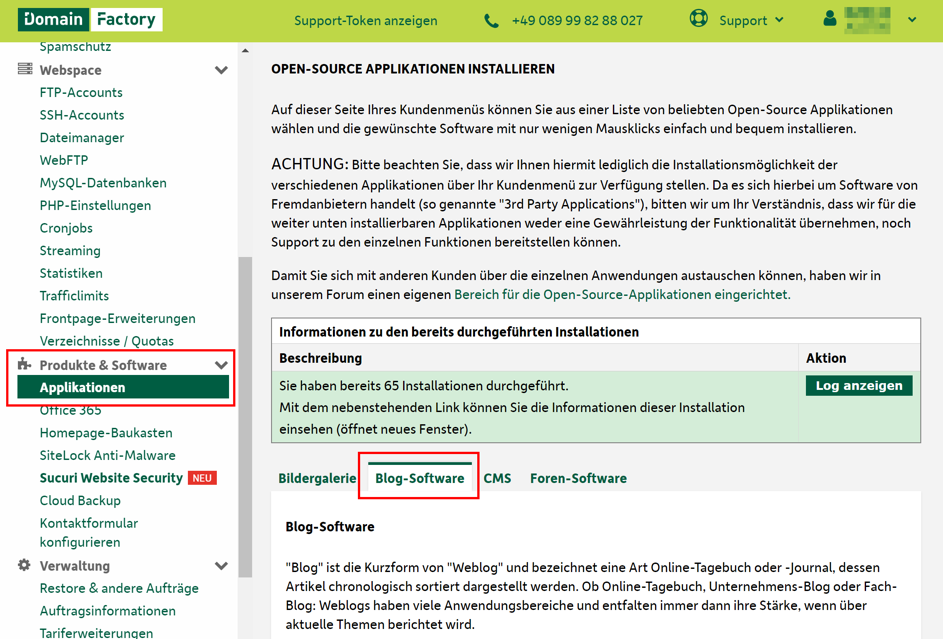
Task: Select the Blog-Software tab
Action: 420,478
